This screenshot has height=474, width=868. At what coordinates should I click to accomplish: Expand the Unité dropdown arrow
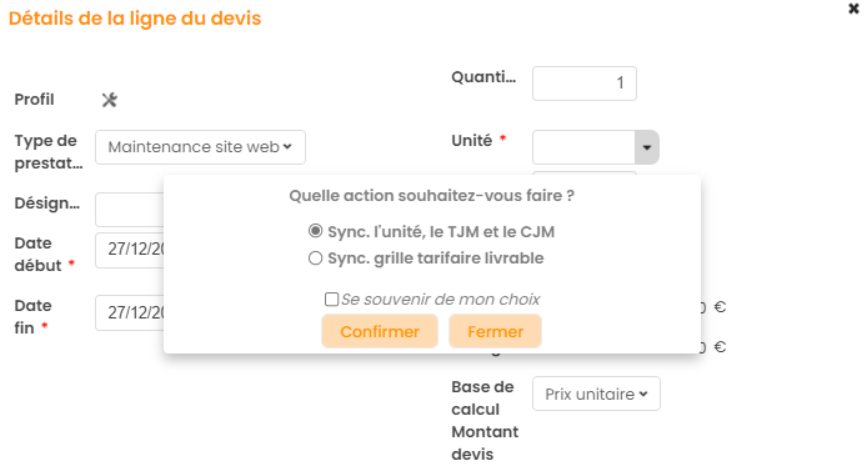pos(646,148)
